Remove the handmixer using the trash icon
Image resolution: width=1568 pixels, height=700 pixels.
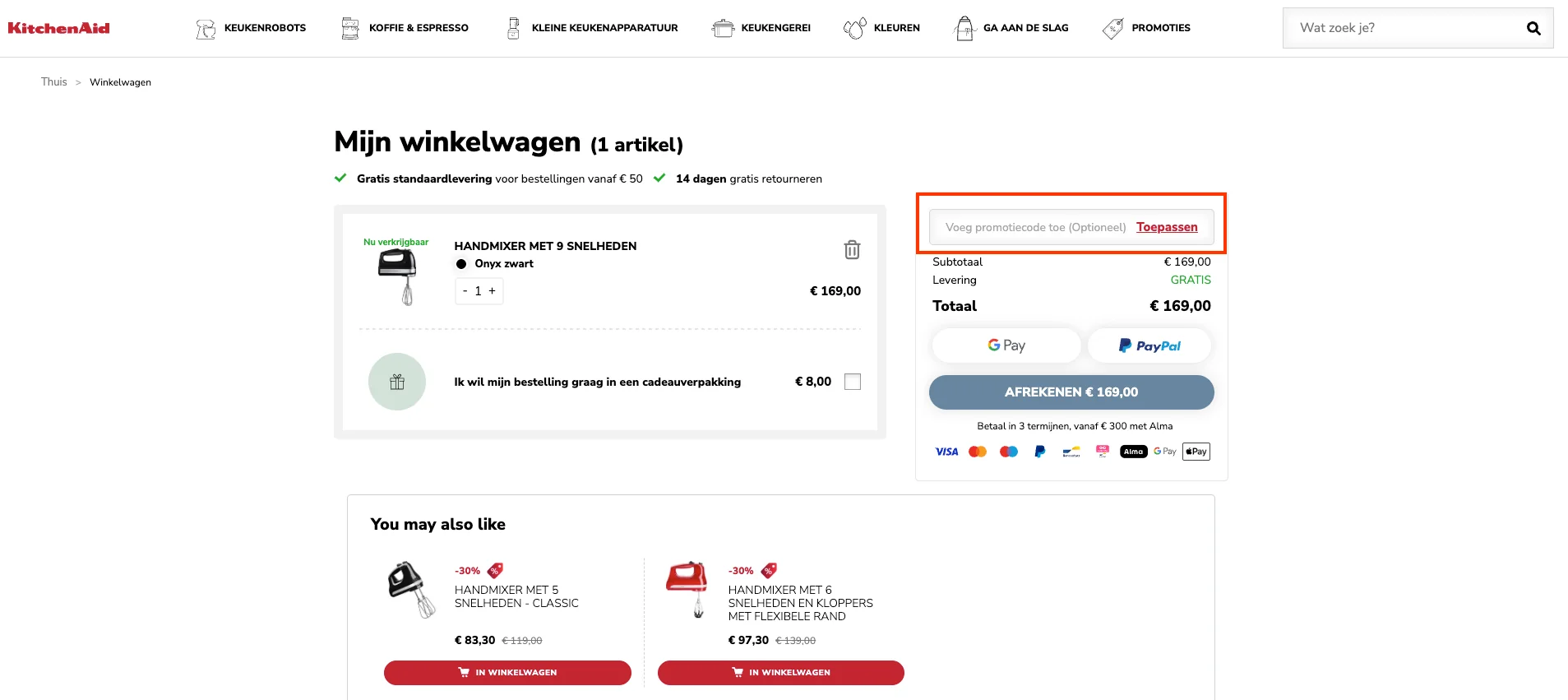[x=853, y=250]
